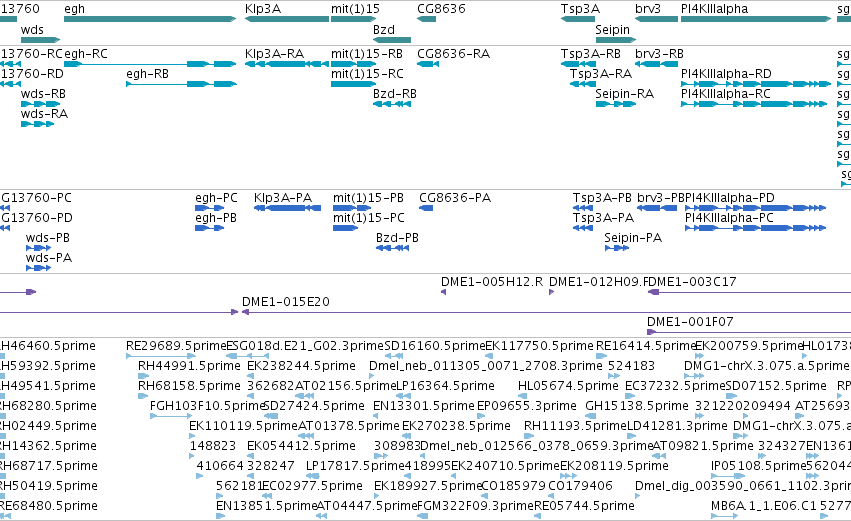Click the Seipin-PA protein feature
Screen dimensions: 851x521
coord(617,248)
